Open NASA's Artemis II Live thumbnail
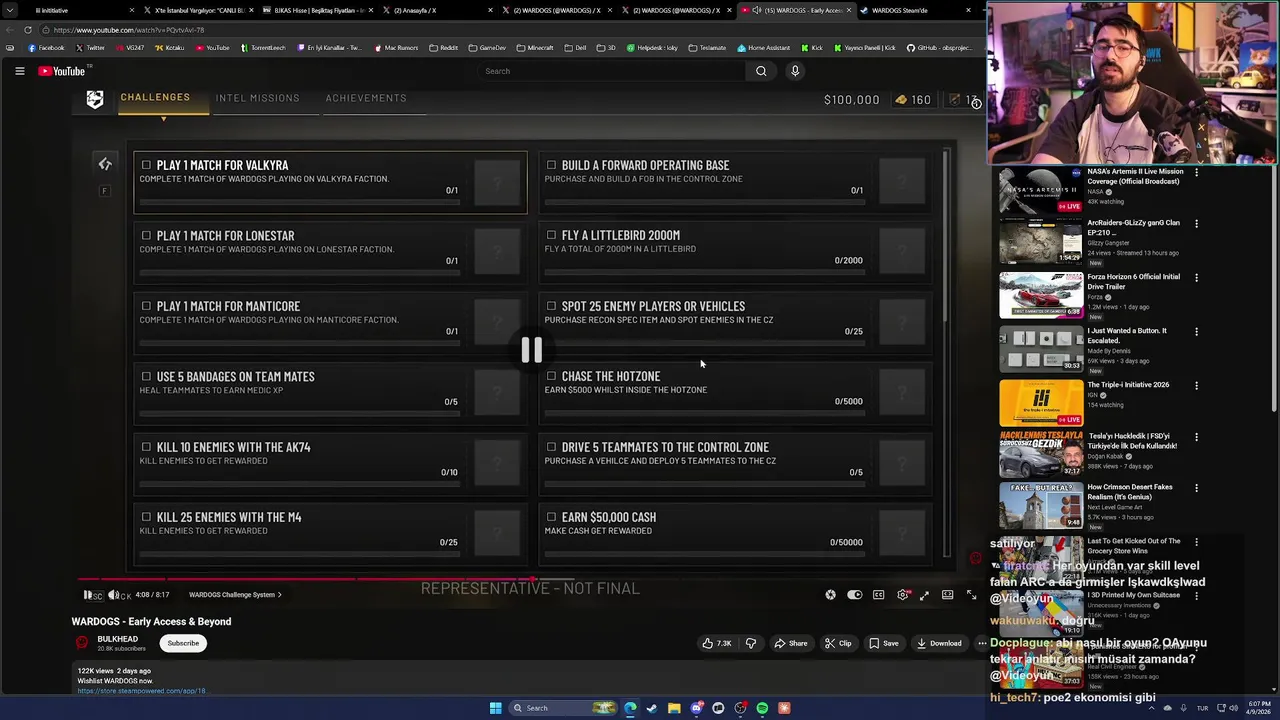The height and width of the screenshot is (720, 1280). coord(1041,190)
